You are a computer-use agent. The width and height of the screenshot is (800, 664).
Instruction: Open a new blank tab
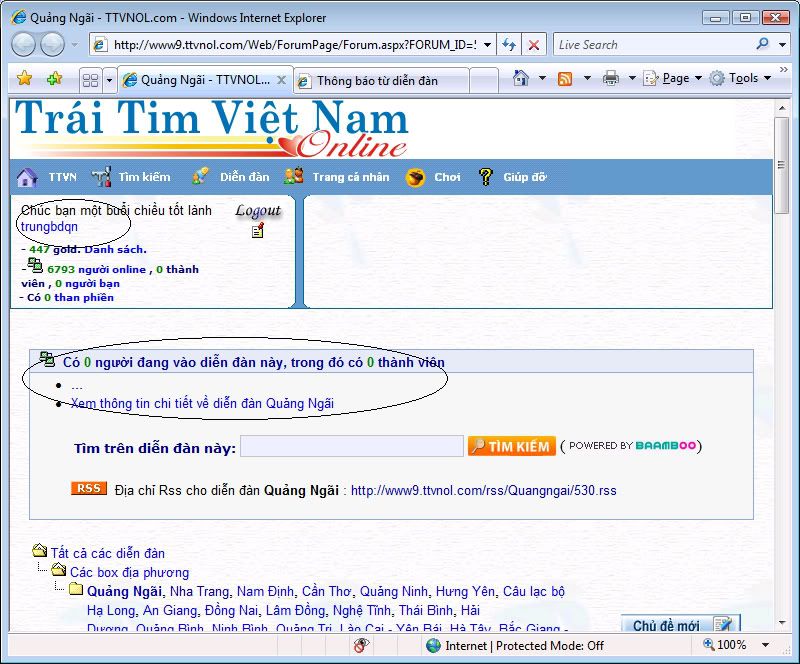coord(484,81)
